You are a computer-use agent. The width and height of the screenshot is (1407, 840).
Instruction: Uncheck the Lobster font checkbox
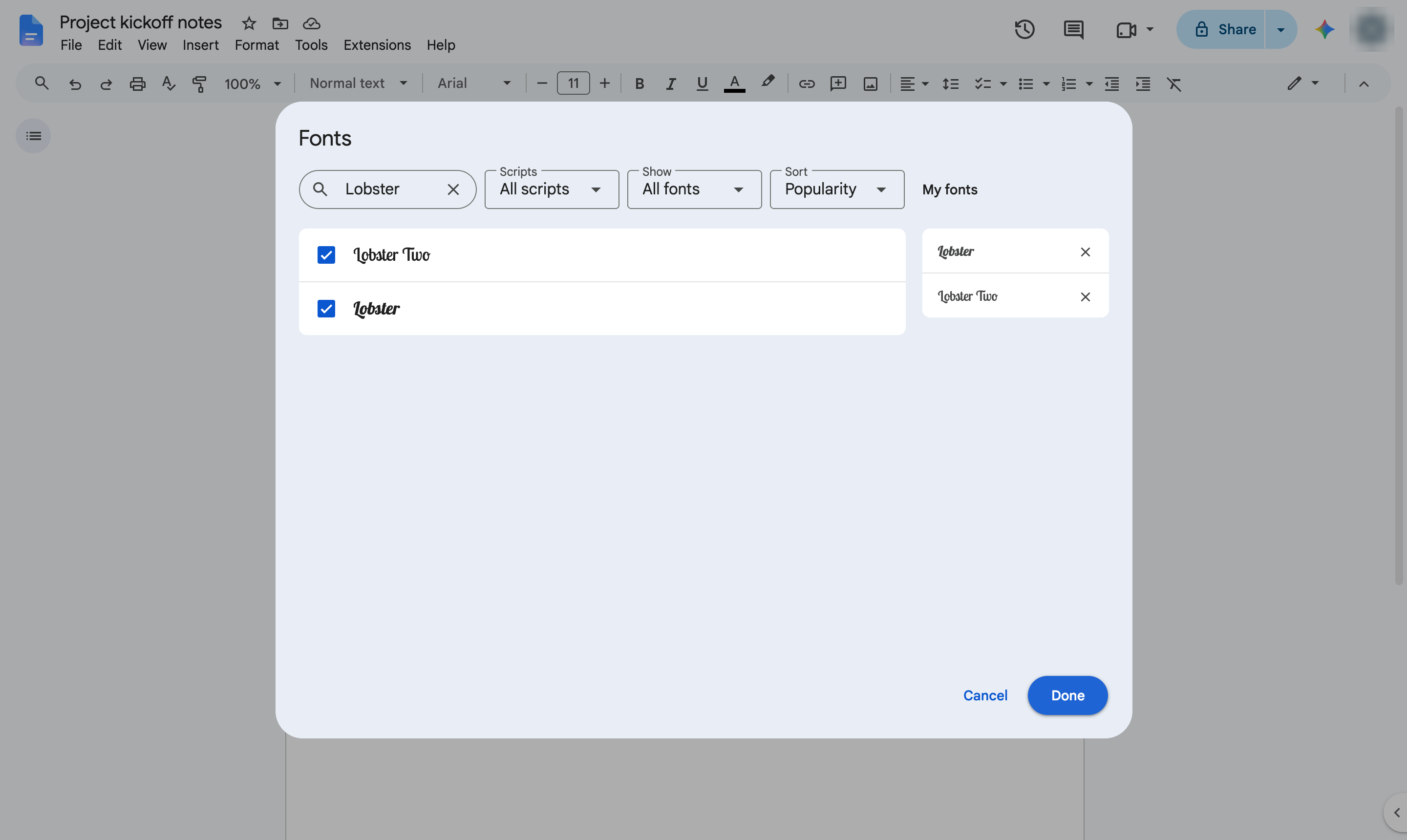point(326,309)
